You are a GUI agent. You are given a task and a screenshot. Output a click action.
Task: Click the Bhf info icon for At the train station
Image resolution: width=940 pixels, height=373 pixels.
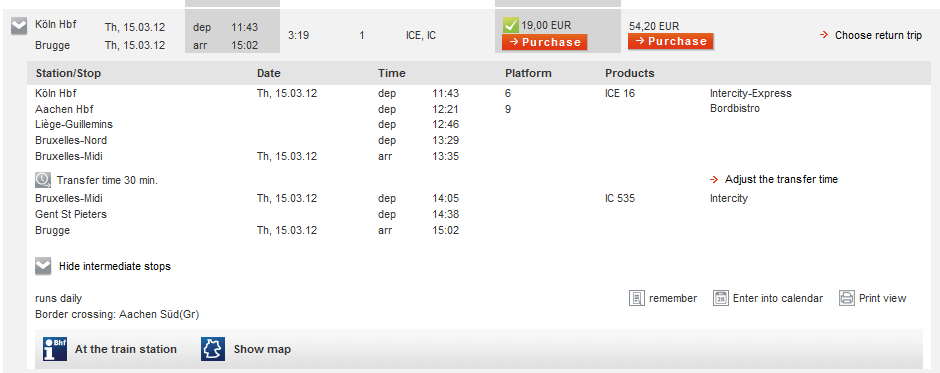[55, 349]
